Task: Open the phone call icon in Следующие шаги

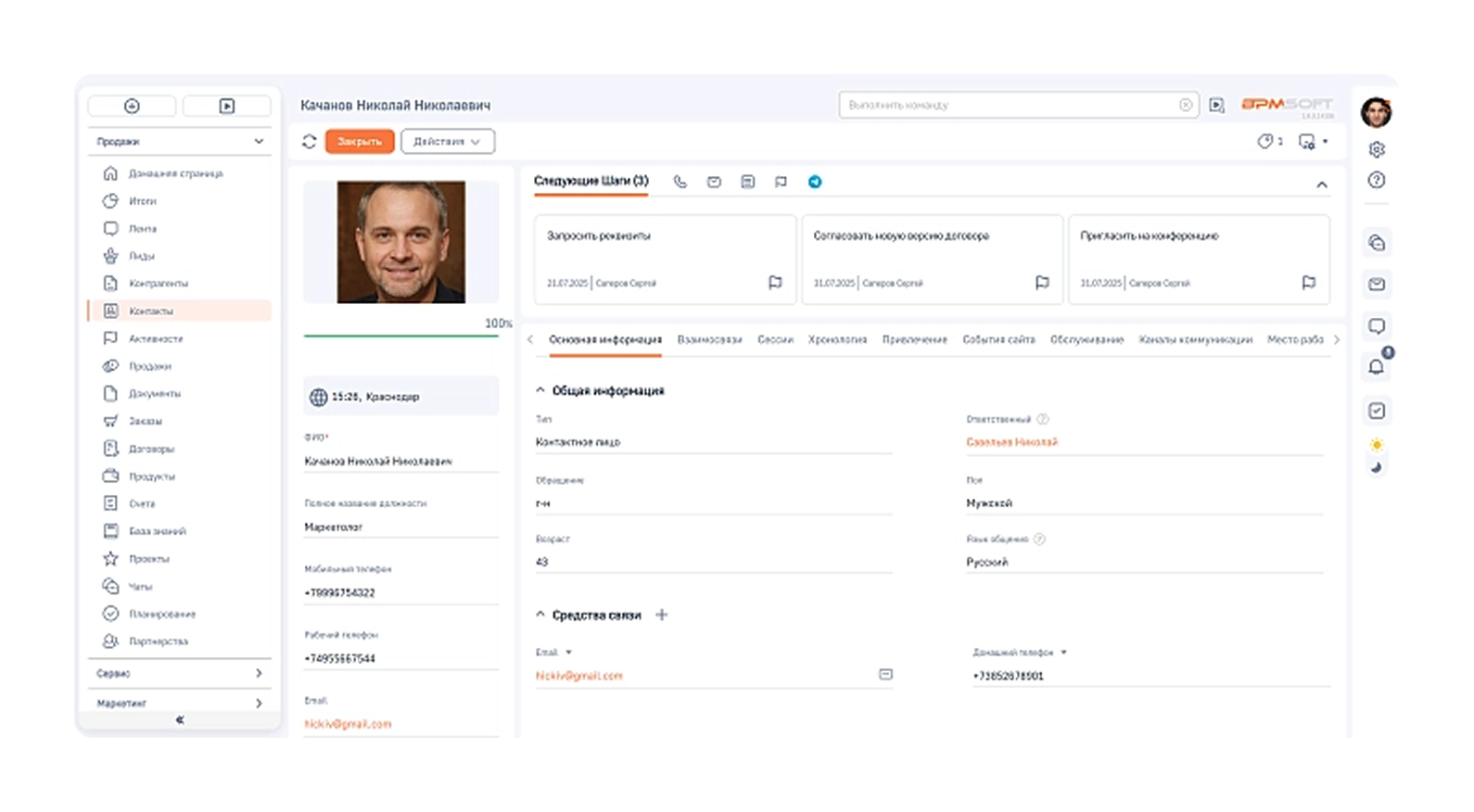Action: [x=680, y=182]
